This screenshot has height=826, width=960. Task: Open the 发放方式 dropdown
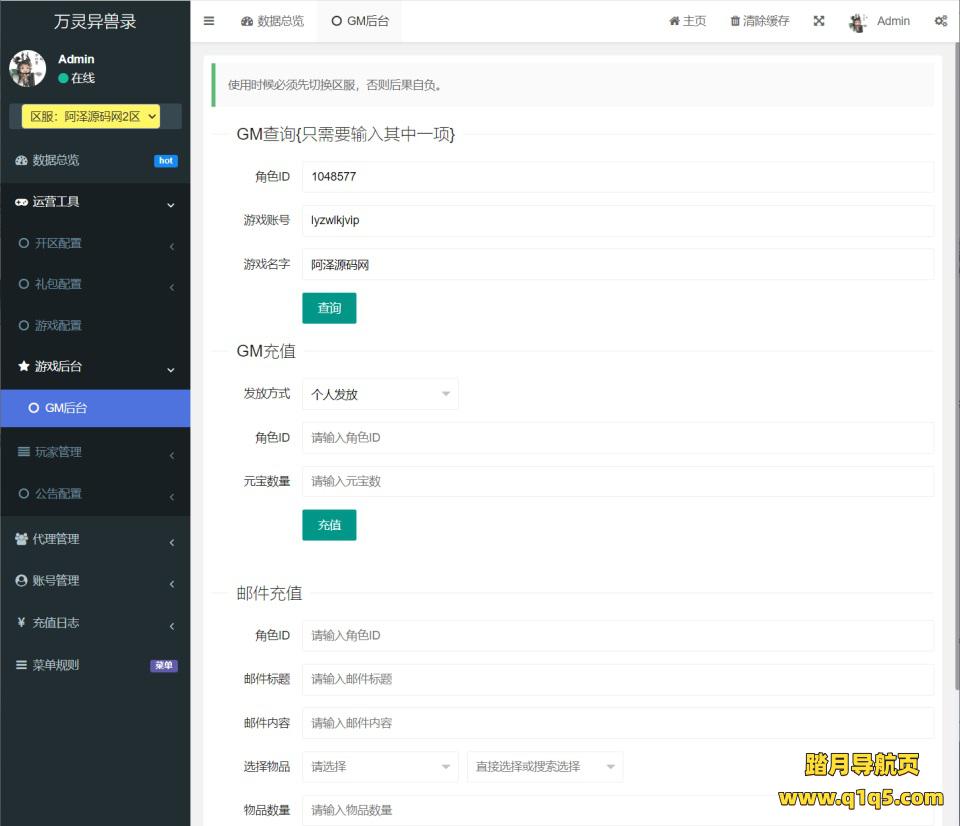point(380,394)
